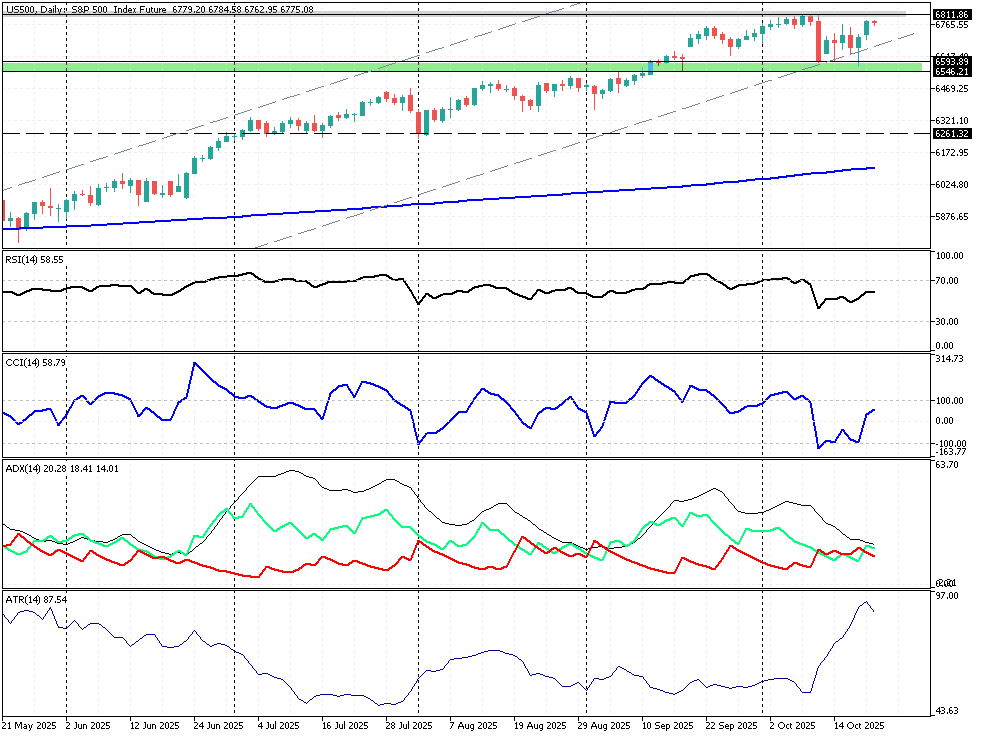The width and height of the screenshot is (983, 737).
Task: Click the 24 Jun 2025 date label
Action: (x=218, y=725)
